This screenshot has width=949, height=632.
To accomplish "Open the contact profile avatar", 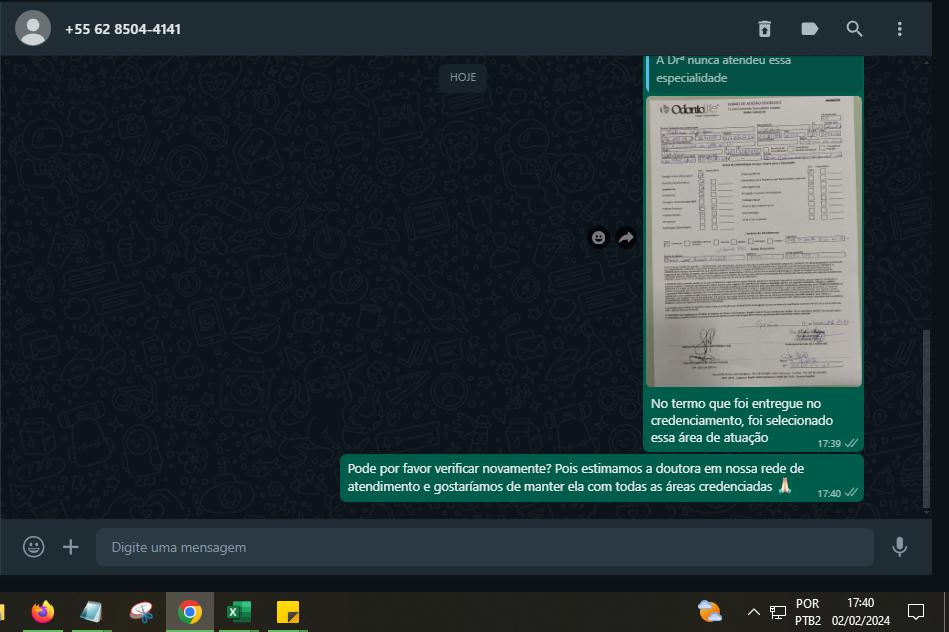I will [34, 29].
